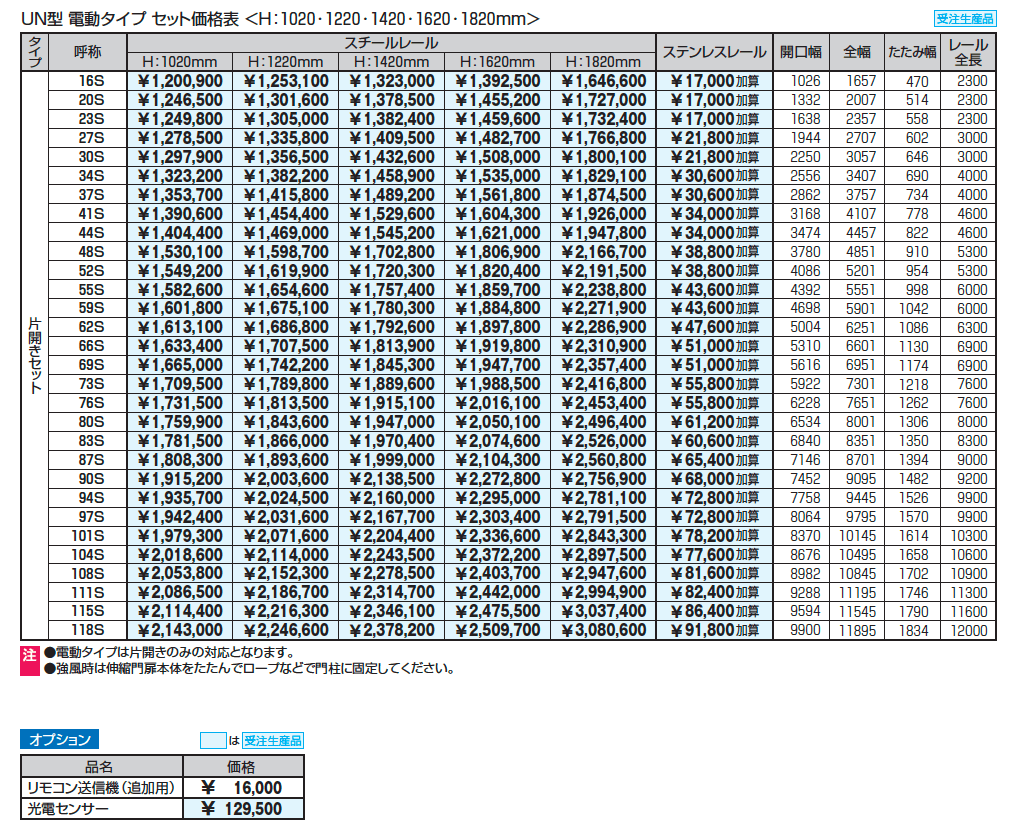Select the オプション section header
The image size is (1018, 839).
[x=59, y=741]
